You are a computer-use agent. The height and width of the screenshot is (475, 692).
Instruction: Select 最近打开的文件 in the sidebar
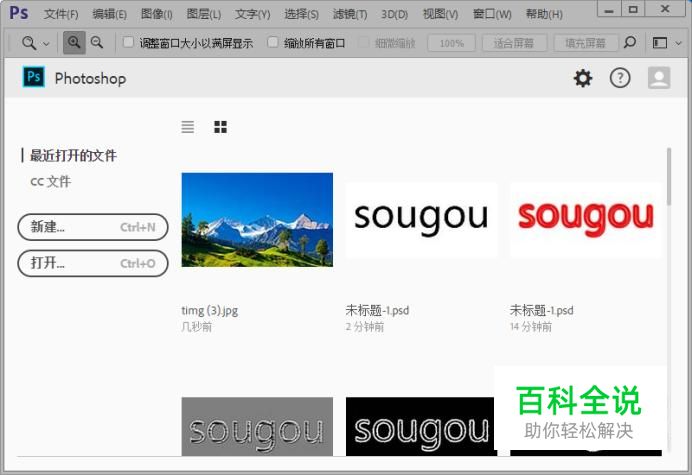73,155
